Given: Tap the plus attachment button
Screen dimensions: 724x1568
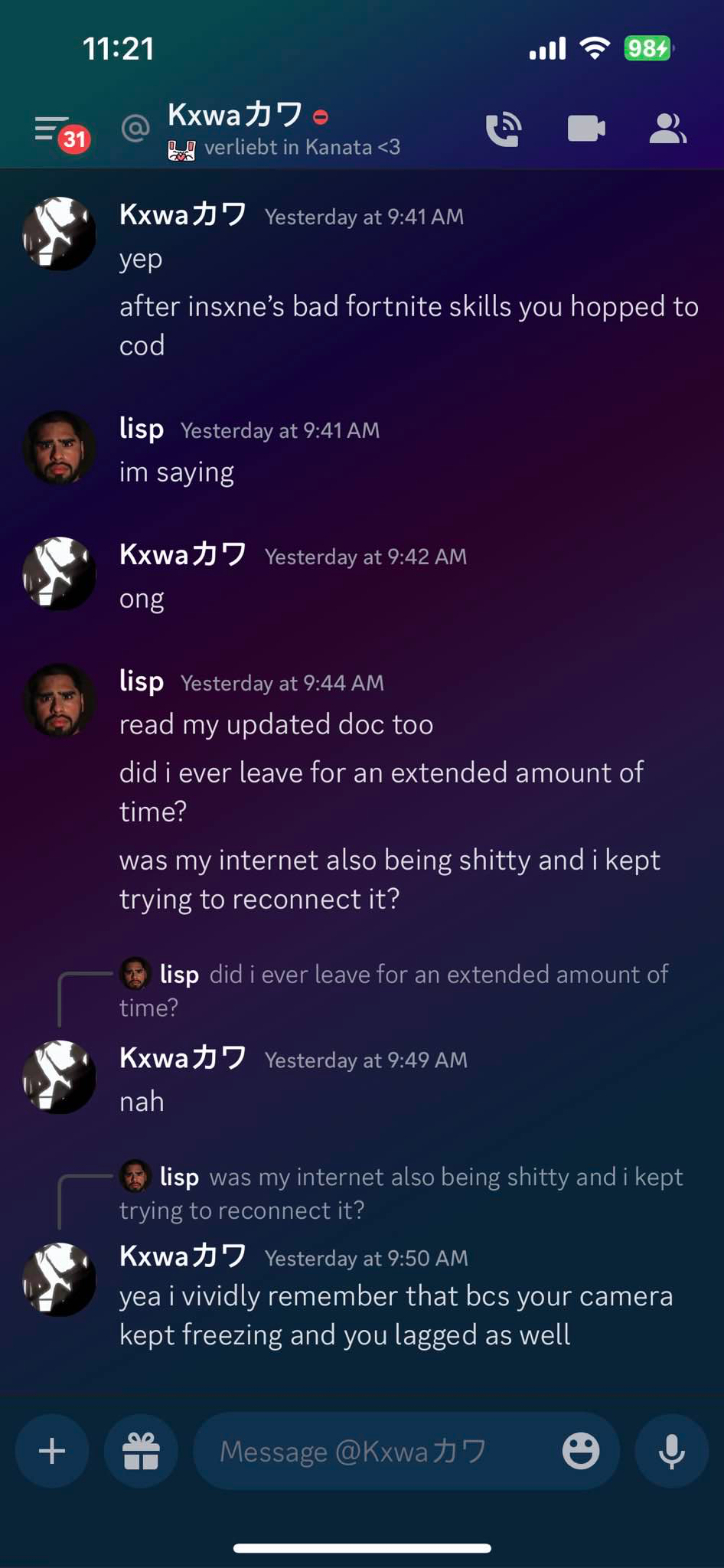Looking at the screenshot, I should click(52, 1451).
